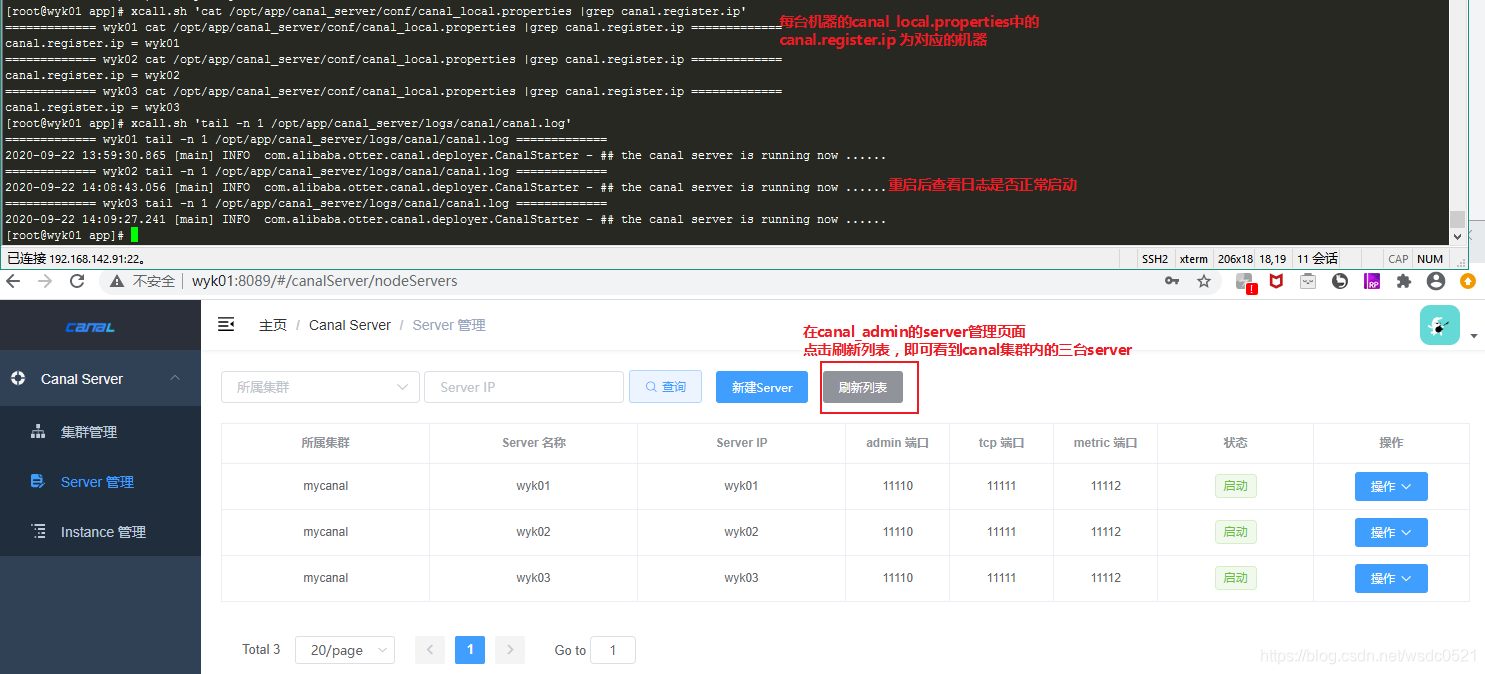This screenshot has width=1485, height=674.
Task: Reload the canal admin page
Action: (77, 281)
